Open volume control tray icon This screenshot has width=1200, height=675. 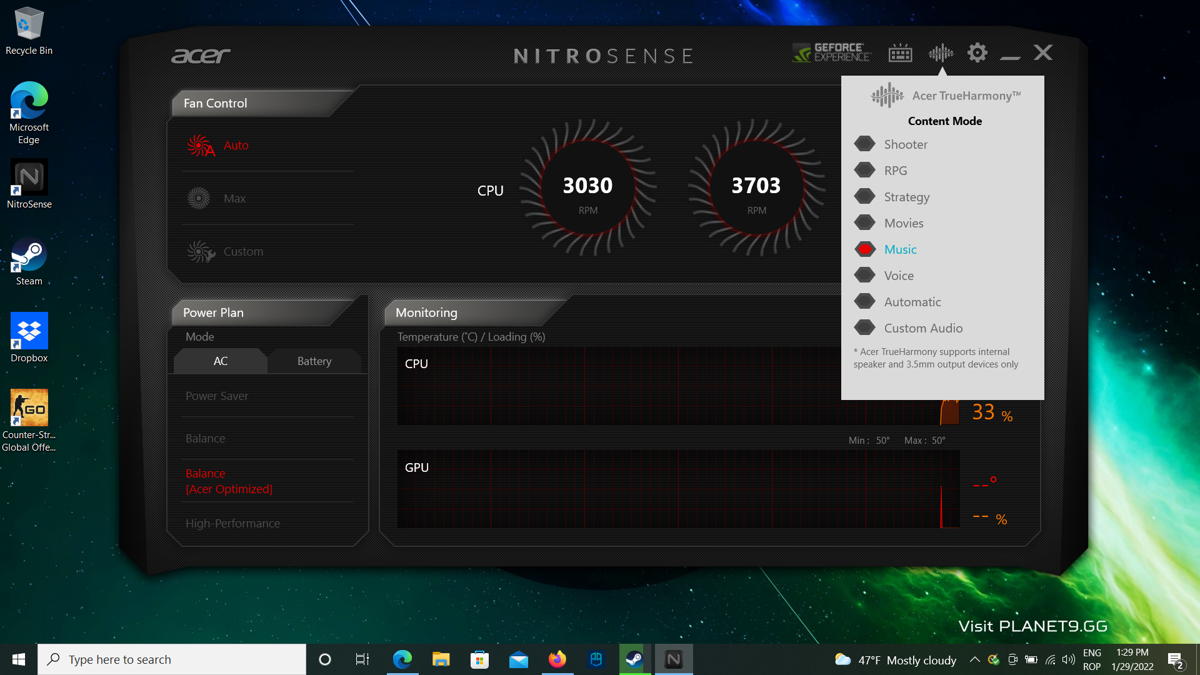tap(1069, 660)
